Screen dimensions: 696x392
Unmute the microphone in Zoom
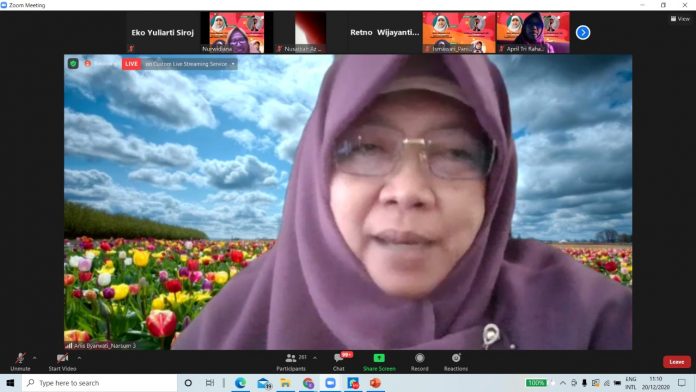click(20, 361)
